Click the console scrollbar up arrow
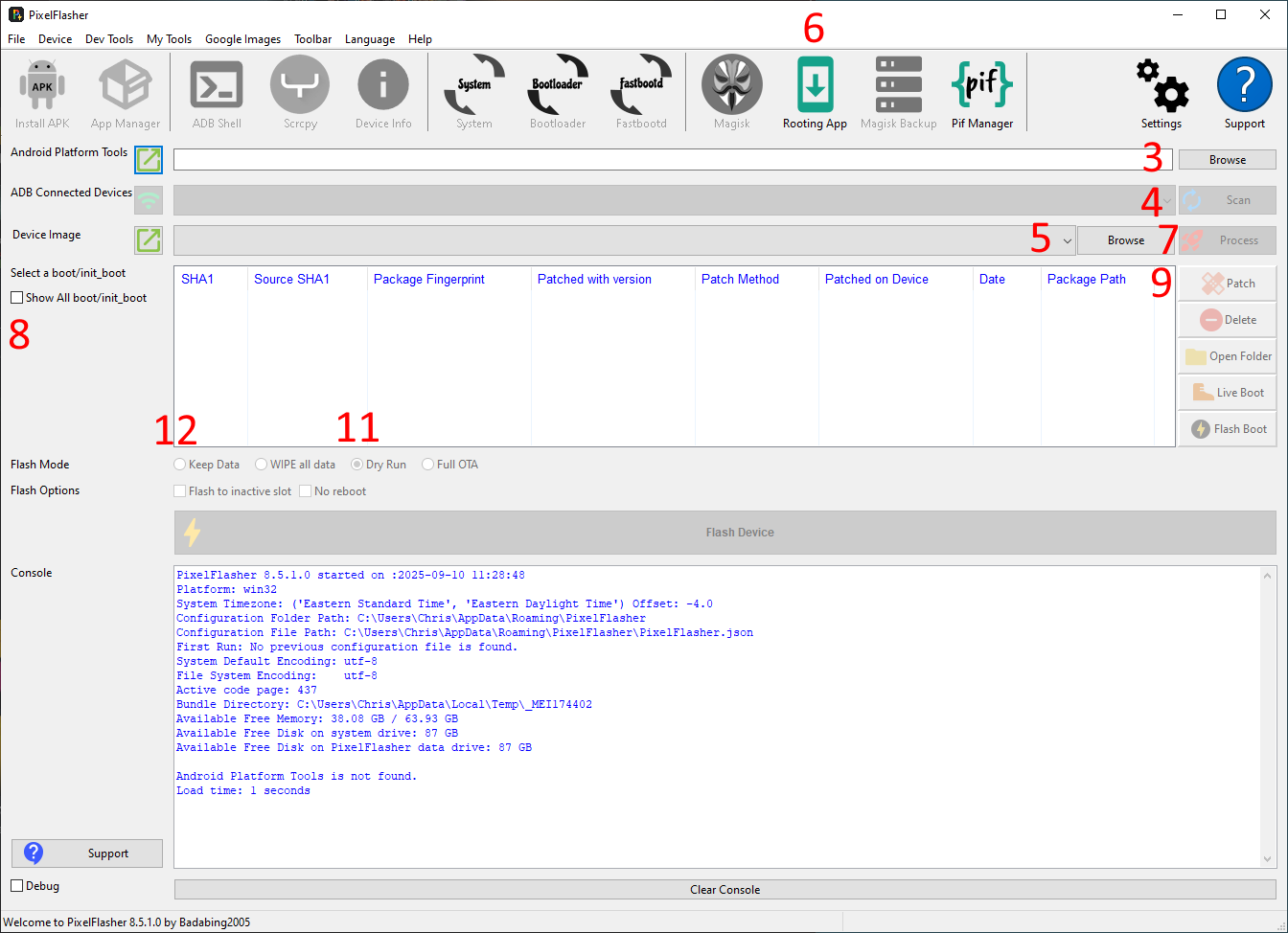This screenshot has height=933, width=1288. point(1268,576)
